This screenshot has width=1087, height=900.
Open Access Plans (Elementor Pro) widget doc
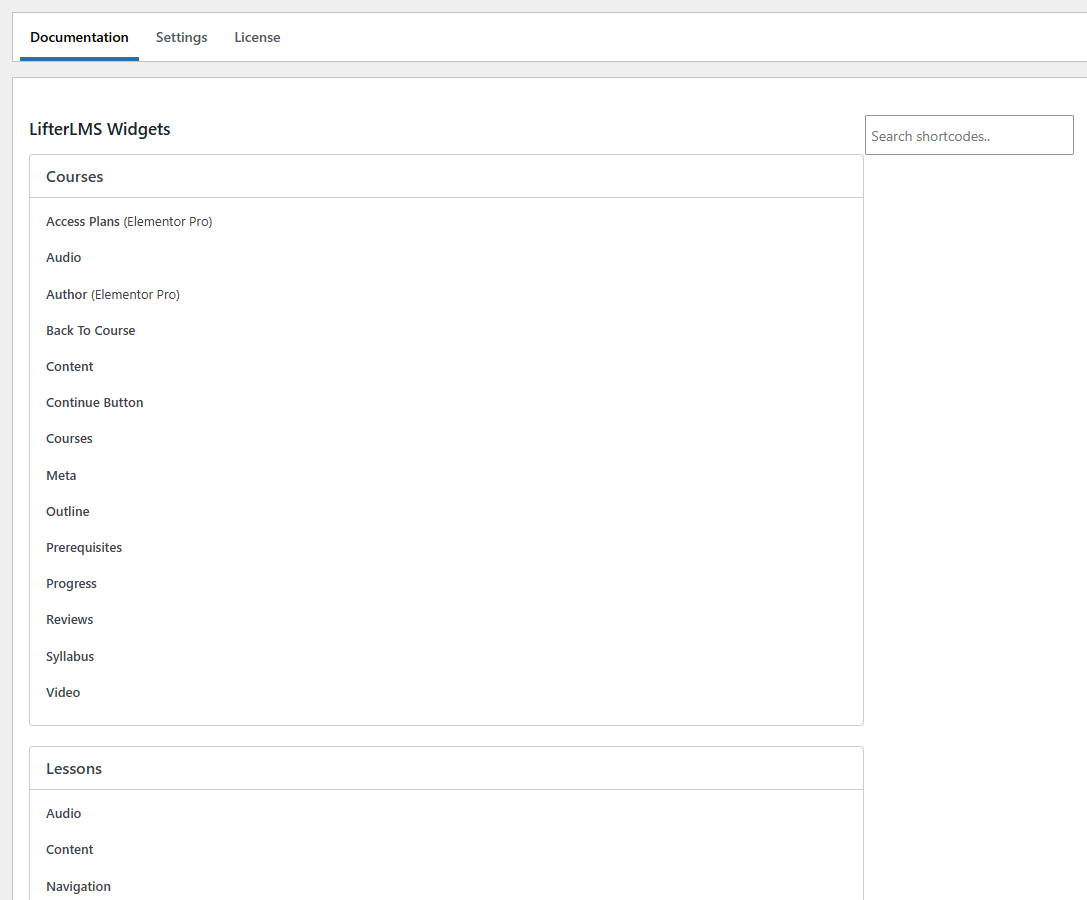tap(129, 222)
